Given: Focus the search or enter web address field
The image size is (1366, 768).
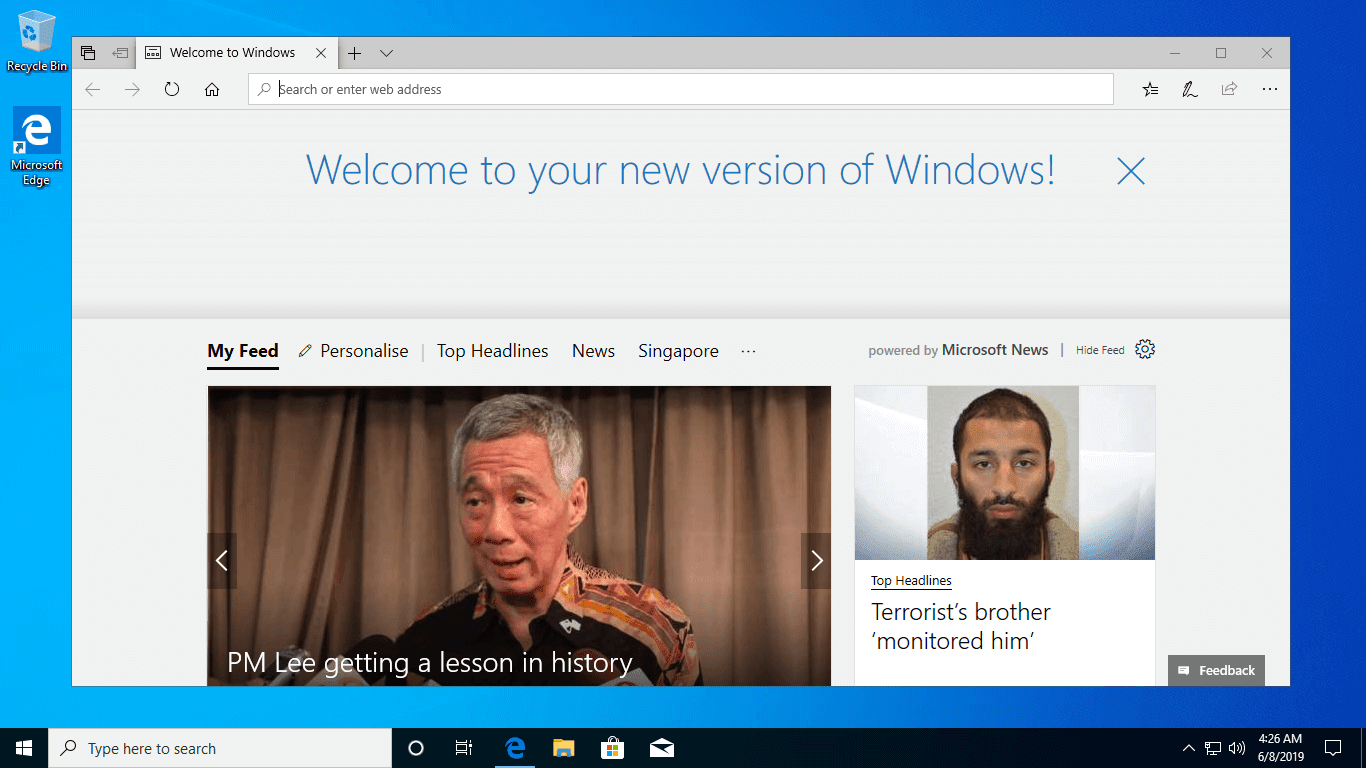Looking at the screenshot, I should (x=681, y=89).
